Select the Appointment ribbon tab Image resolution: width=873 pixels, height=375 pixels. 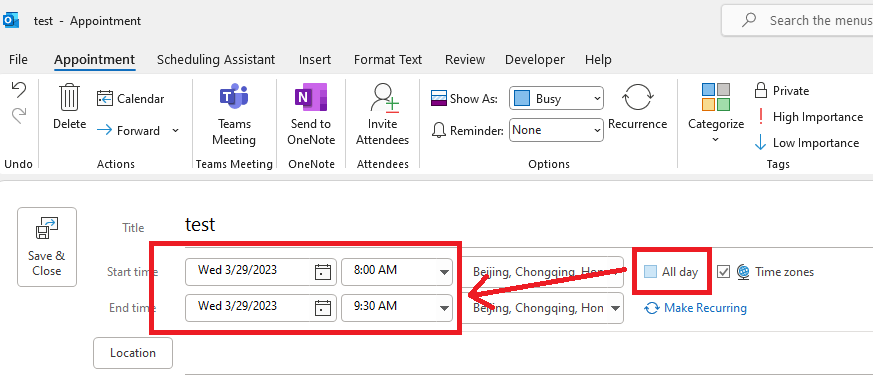tap(95, 60)
